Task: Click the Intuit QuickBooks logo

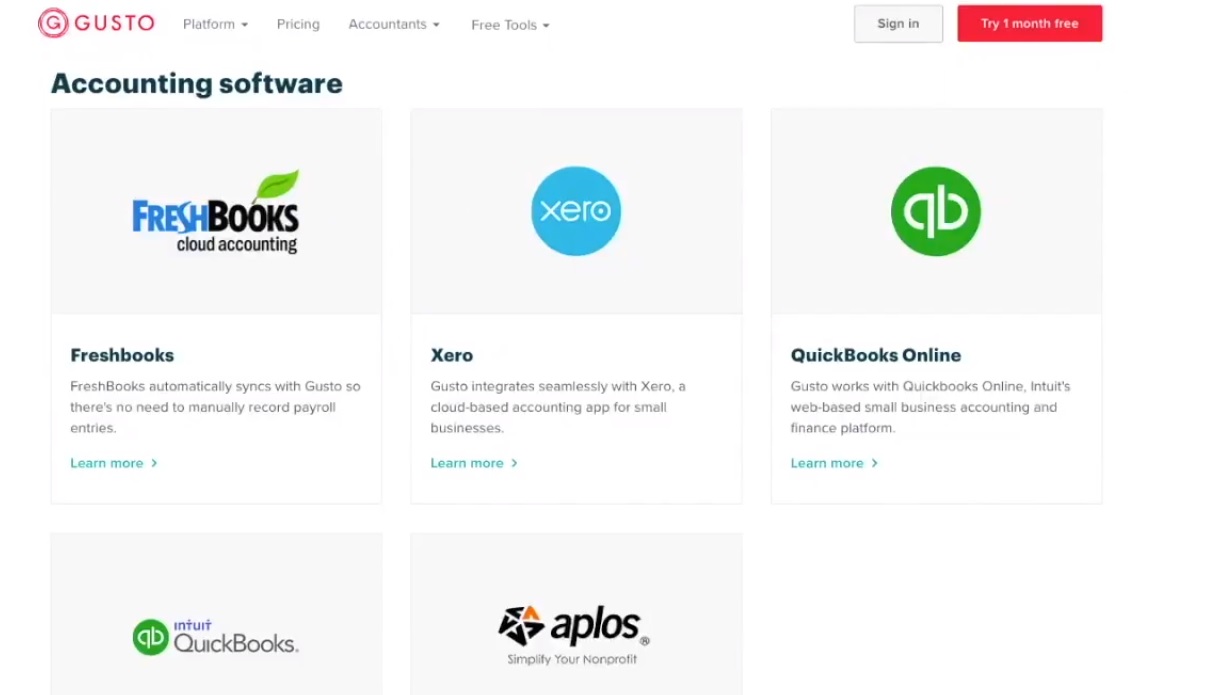Action: pos(216,637)
